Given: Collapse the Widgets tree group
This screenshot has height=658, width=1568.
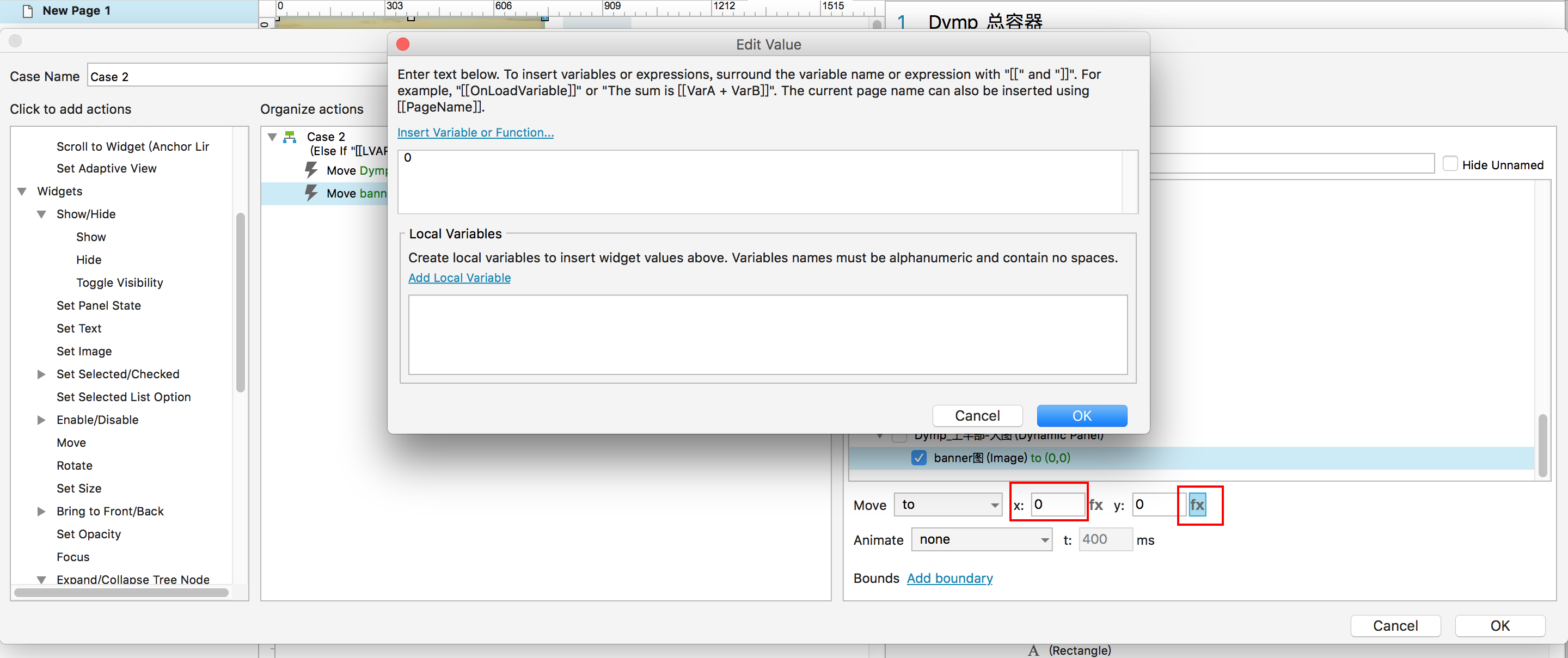Looking at the screenshot, I should tap(22, 191).
